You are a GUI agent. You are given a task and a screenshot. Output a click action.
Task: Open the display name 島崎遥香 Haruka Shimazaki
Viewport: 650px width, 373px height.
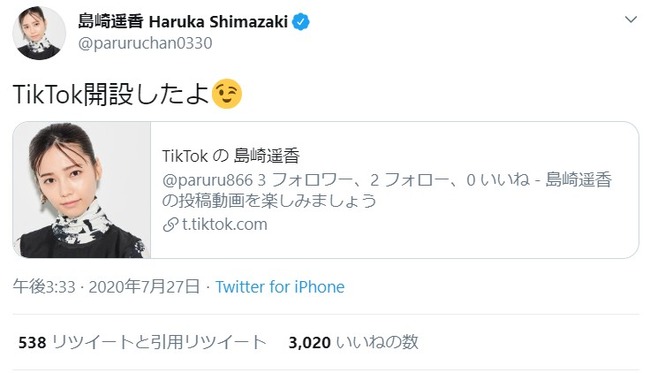click(x=183, y=22)
